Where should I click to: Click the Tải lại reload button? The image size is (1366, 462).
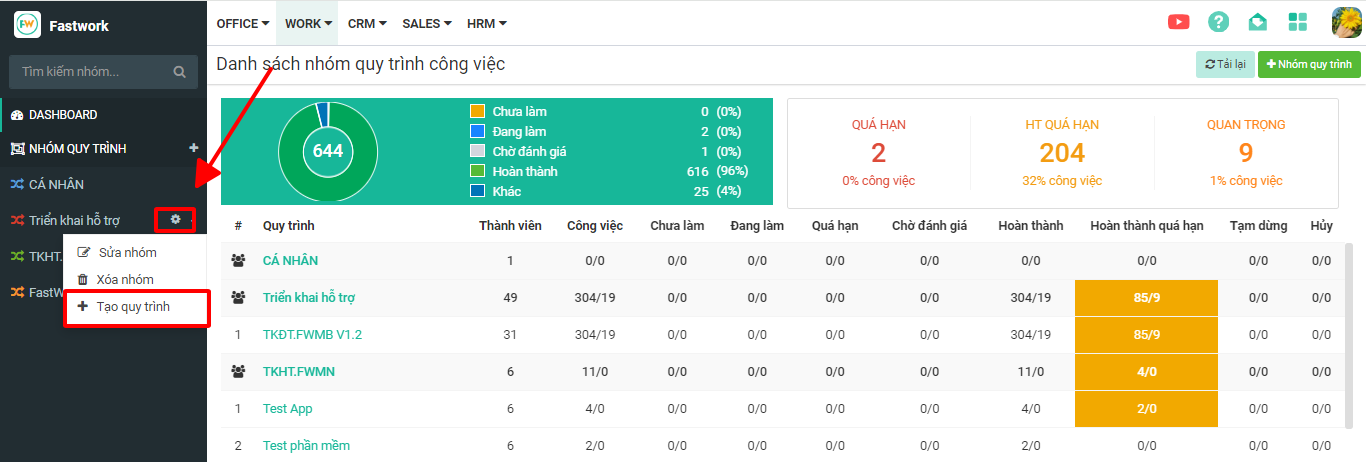(1225, 64)
